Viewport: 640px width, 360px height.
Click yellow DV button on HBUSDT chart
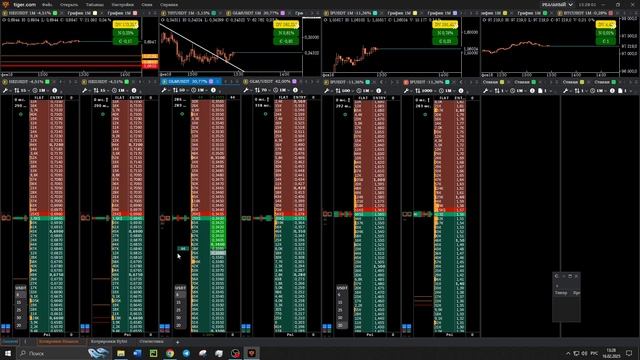pyautogui.click(x=126, y=25)
